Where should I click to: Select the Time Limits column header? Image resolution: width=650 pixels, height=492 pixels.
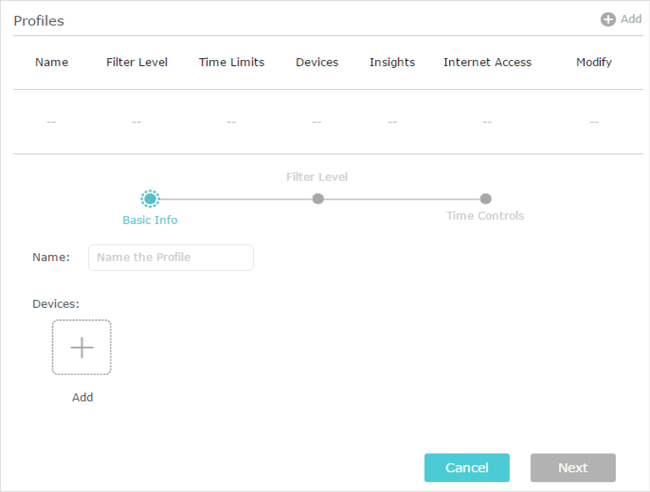231,62
